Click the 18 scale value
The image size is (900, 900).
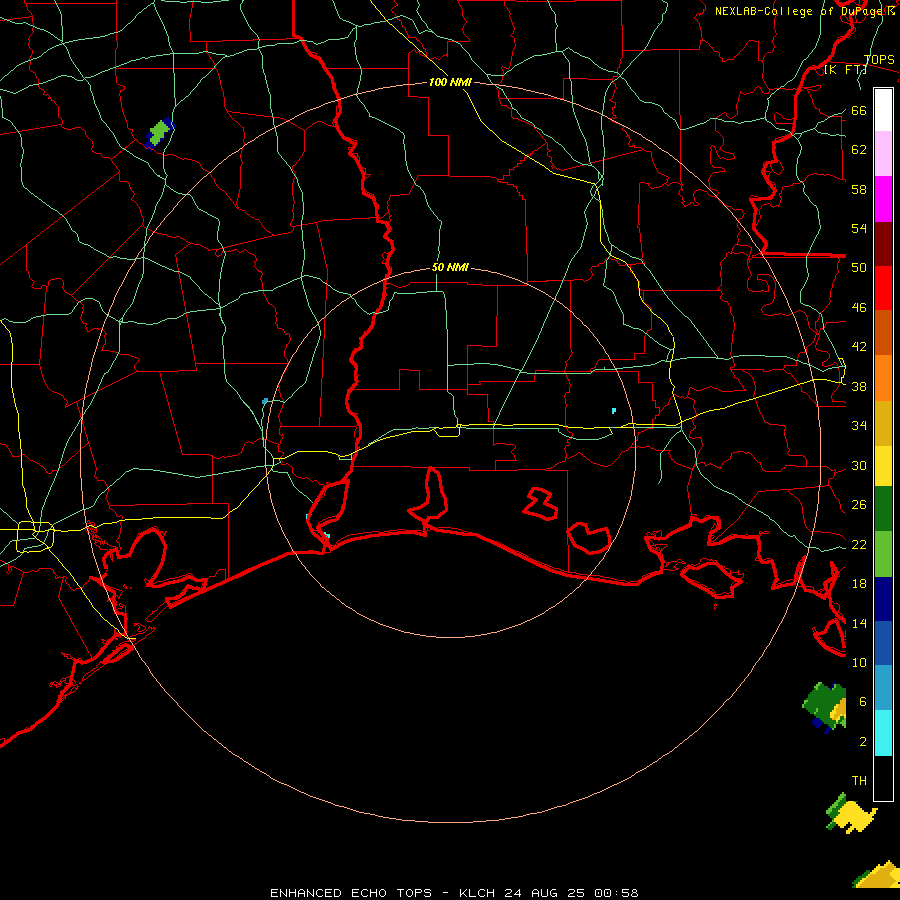click(859, 584)
